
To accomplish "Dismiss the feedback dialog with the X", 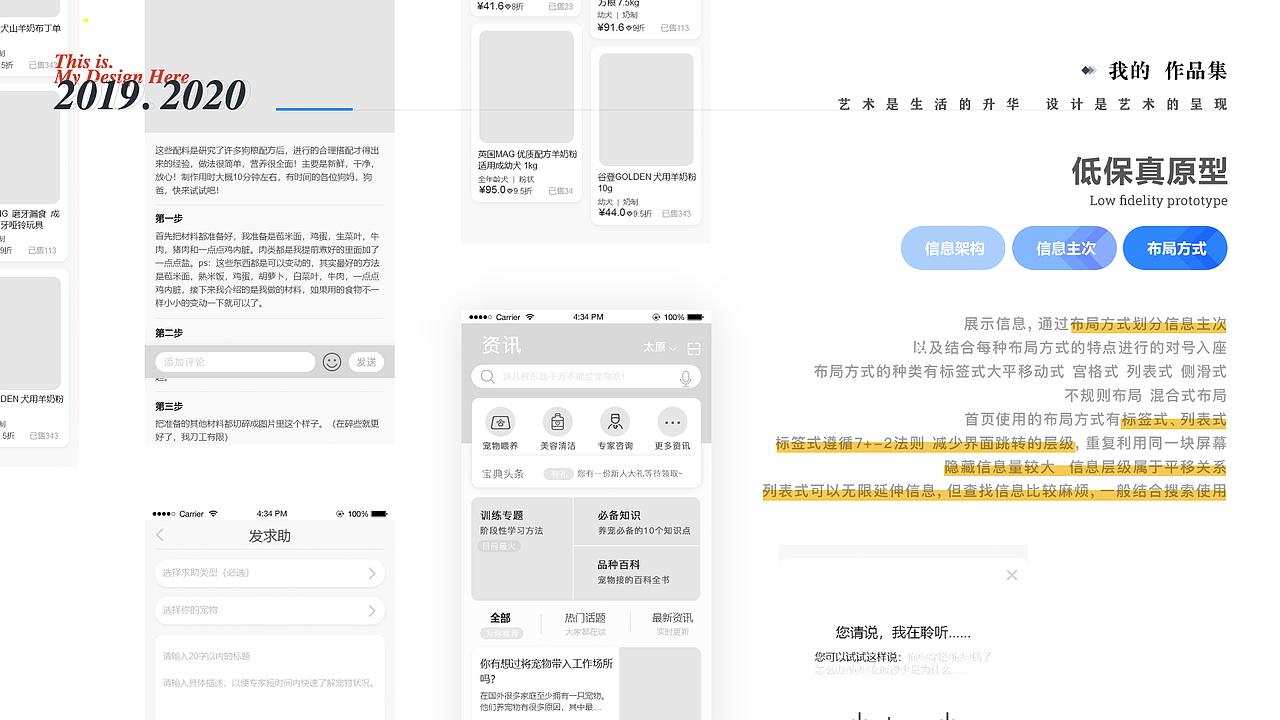I will click(x=1011, y=575).
